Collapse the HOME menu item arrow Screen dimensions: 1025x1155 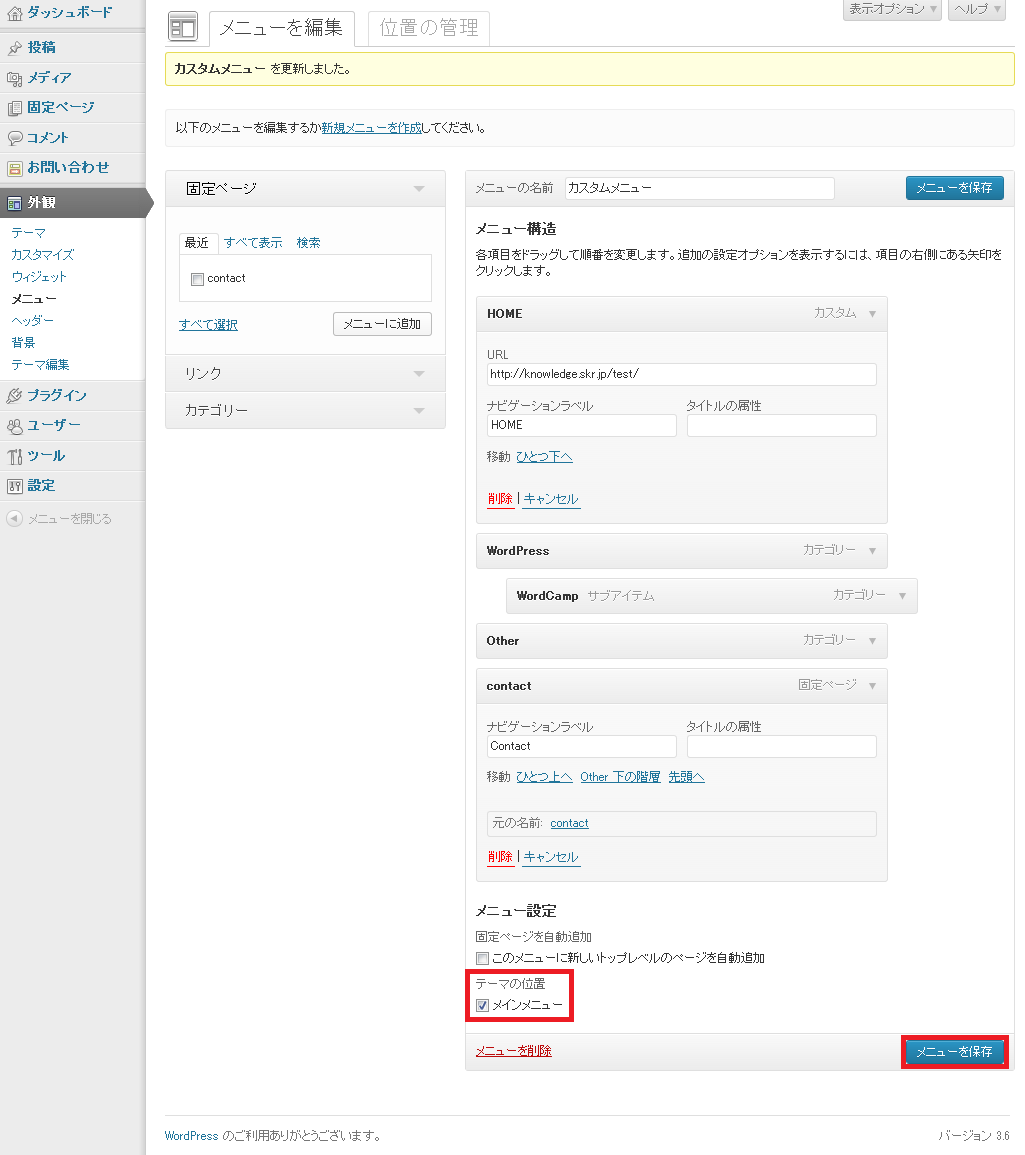coord(872,314)
